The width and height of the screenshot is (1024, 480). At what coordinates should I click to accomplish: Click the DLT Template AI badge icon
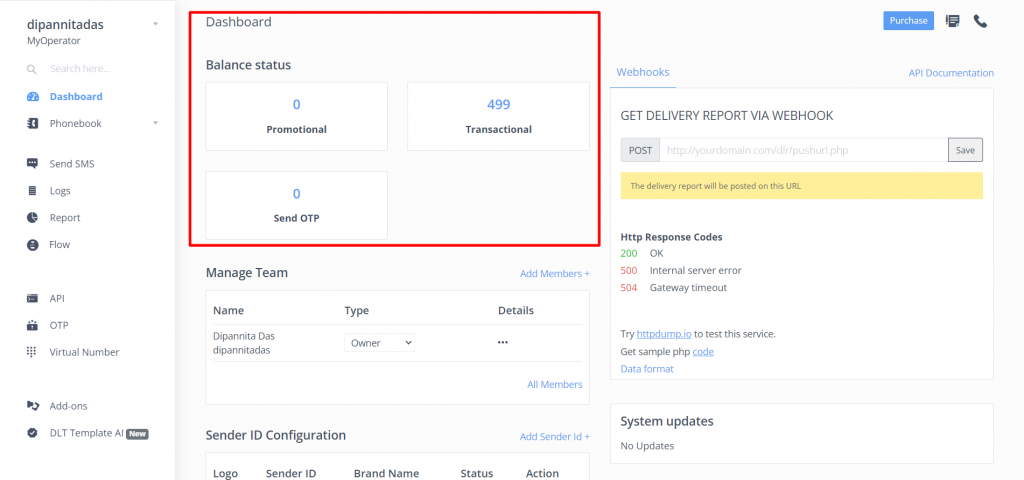tap(33, 433)
